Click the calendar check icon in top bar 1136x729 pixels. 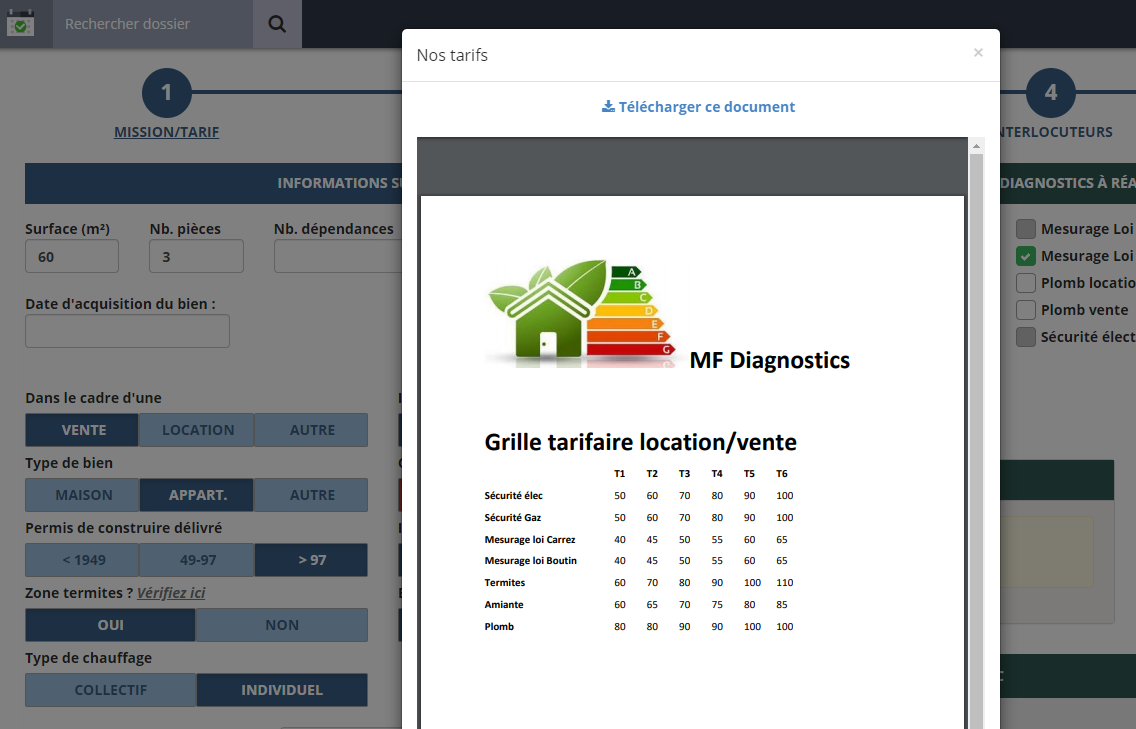[20, 24]
